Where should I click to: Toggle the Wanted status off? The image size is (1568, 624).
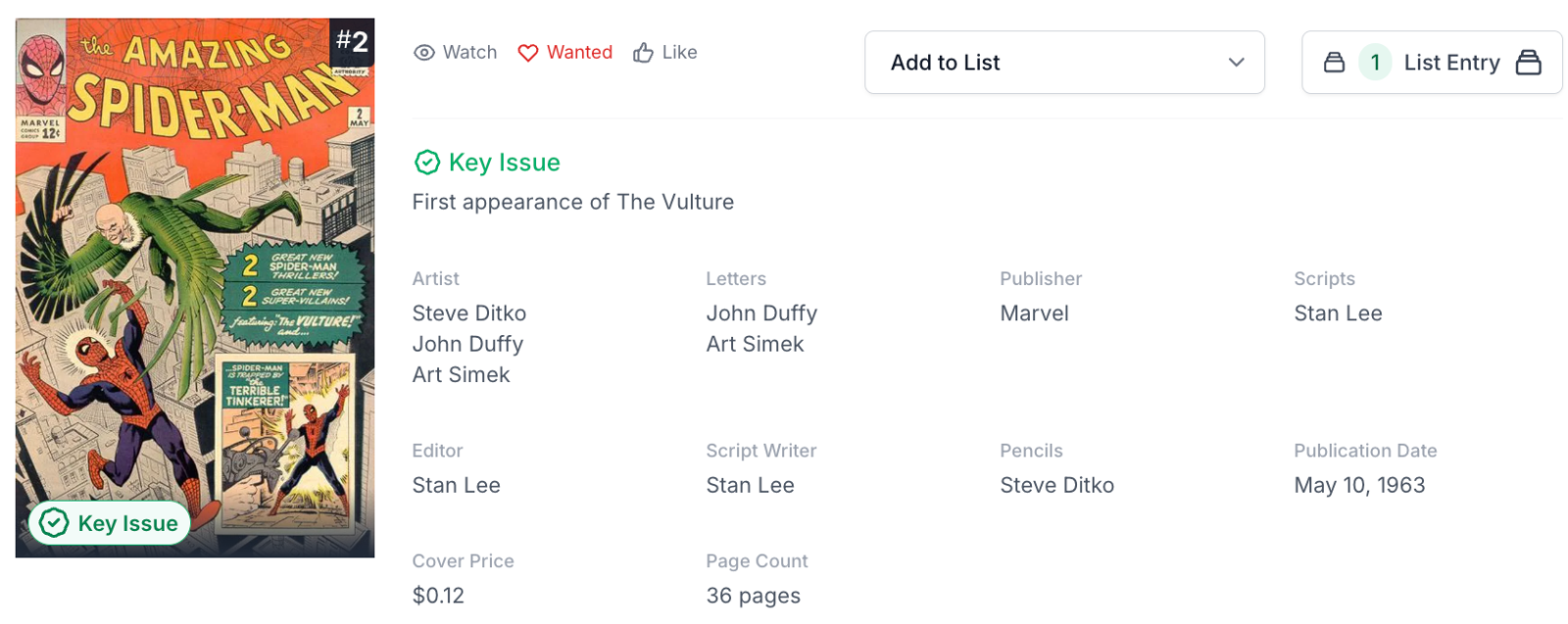click(x=565, y=53)
